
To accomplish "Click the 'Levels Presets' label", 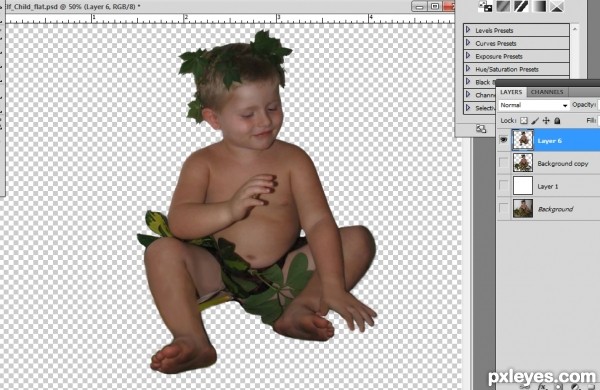I will (x=494, y=30).
